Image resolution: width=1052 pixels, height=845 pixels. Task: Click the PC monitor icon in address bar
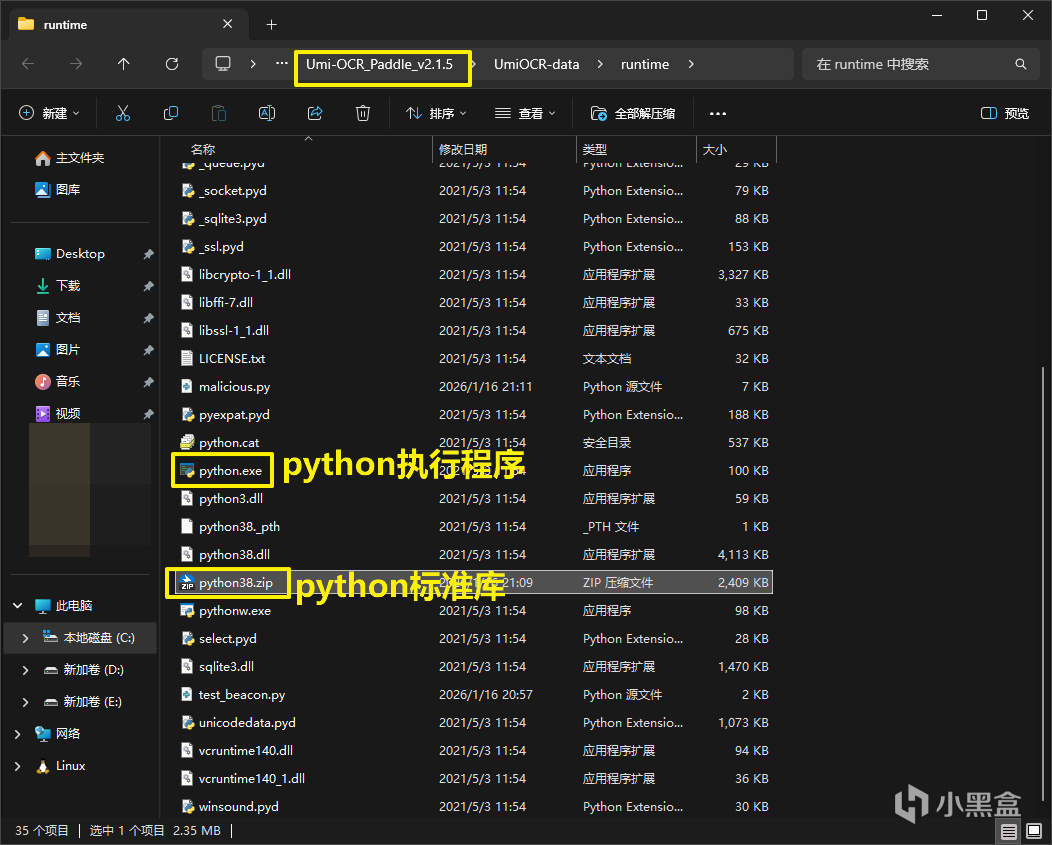click(x=223, y=64)
